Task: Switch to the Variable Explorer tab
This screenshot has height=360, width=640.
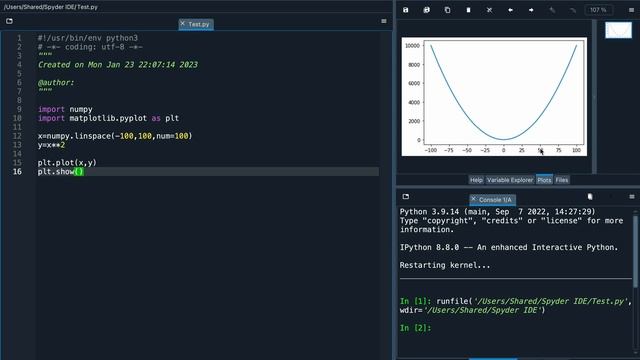Action: (x=510, y=180)
